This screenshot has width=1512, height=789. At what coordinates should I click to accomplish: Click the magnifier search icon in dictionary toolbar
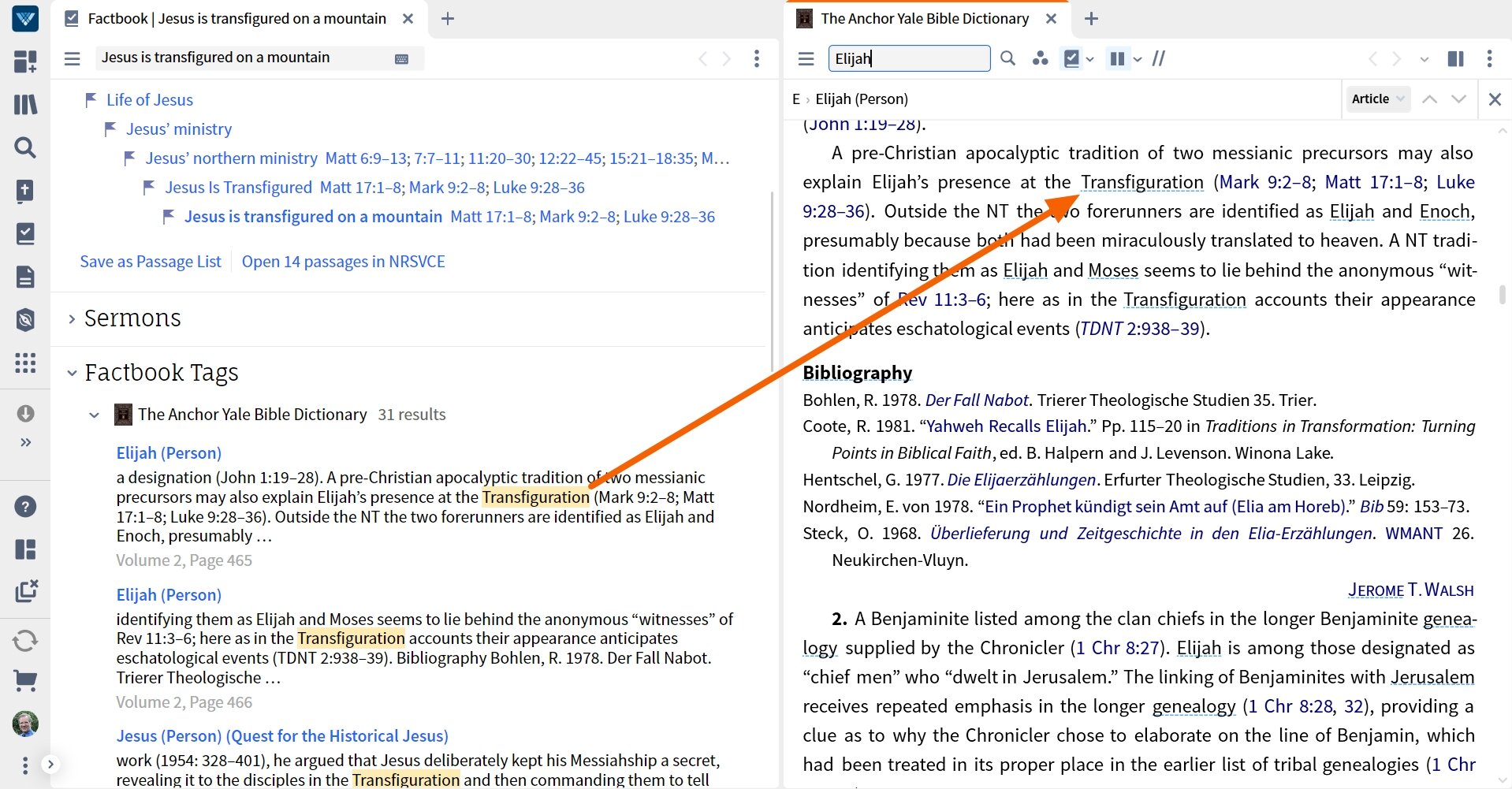pos(1007,58)
